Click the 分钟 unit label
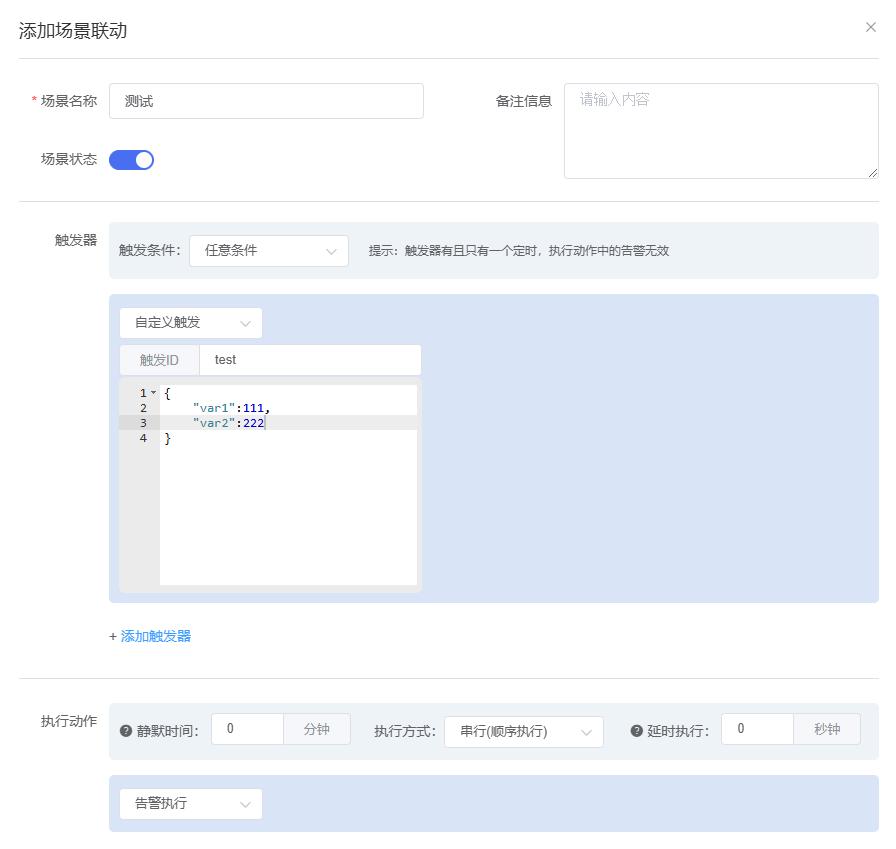Screen dimensions: 896x849 click(x=317, y=729)
